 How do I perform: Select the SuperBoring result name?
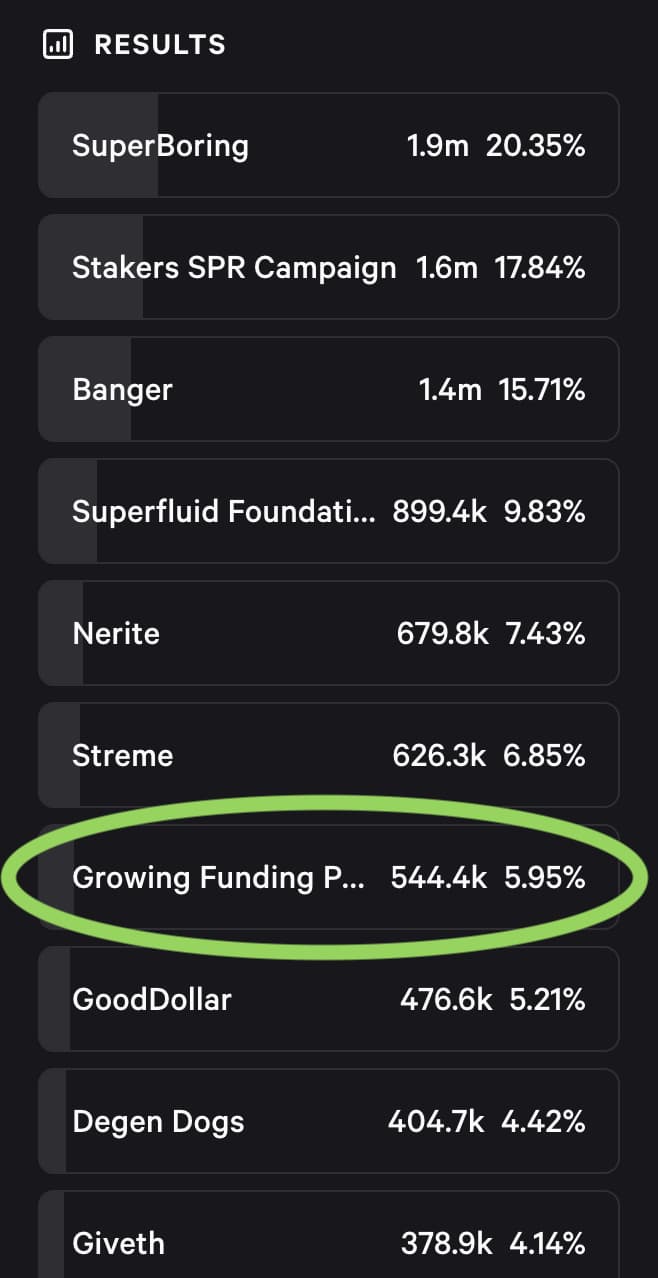click(160, 146)
